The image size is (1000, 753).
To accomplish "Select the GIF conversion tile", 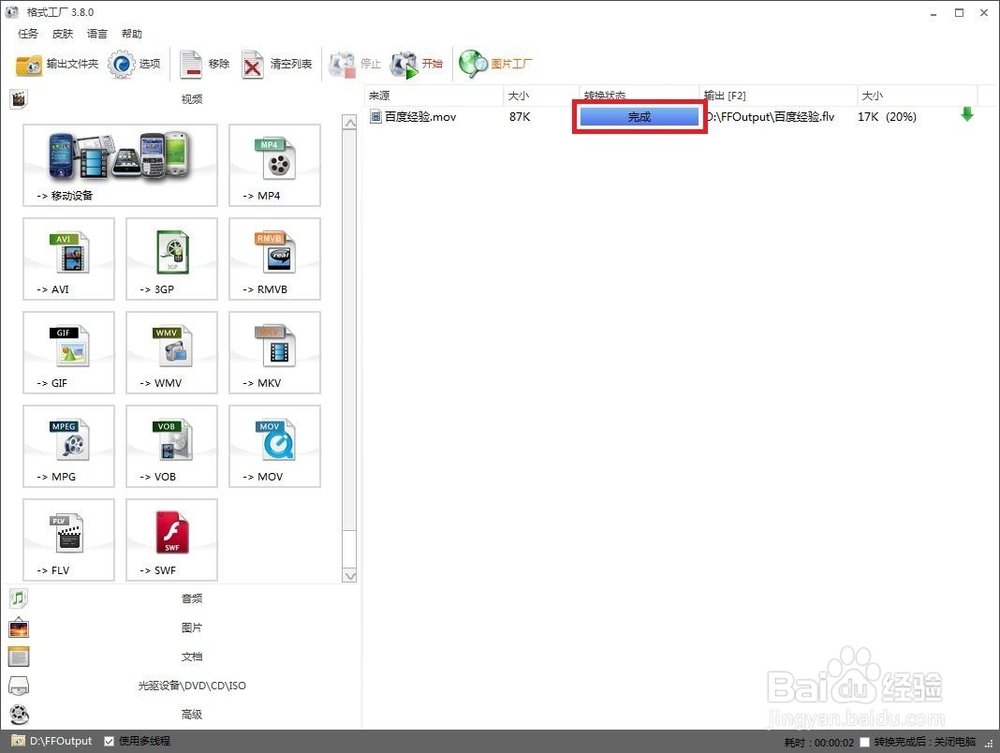I will [x=69, y=353].
